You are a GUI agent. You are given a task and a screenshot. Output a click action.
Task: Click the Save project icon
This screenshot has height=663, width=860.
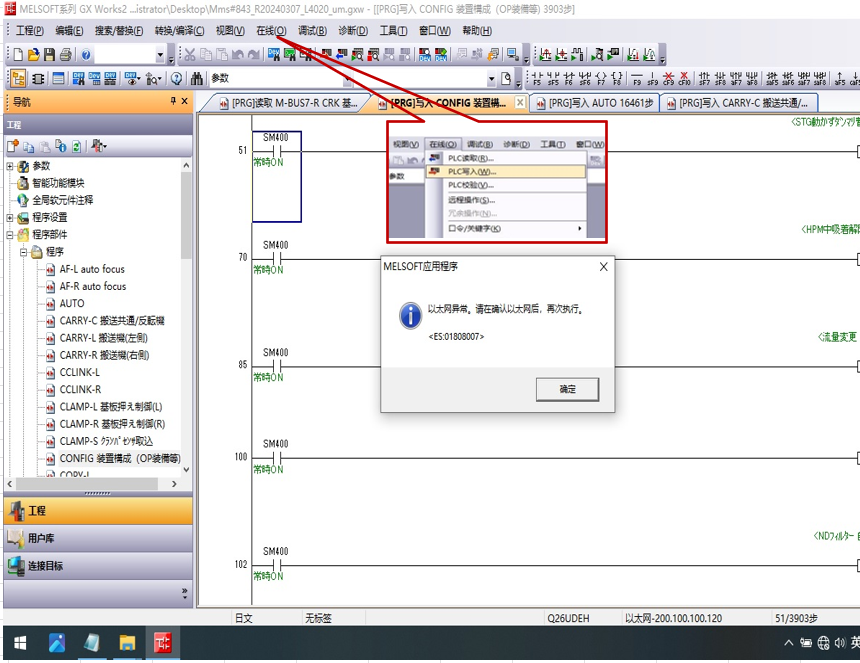(x=49, y=54)
